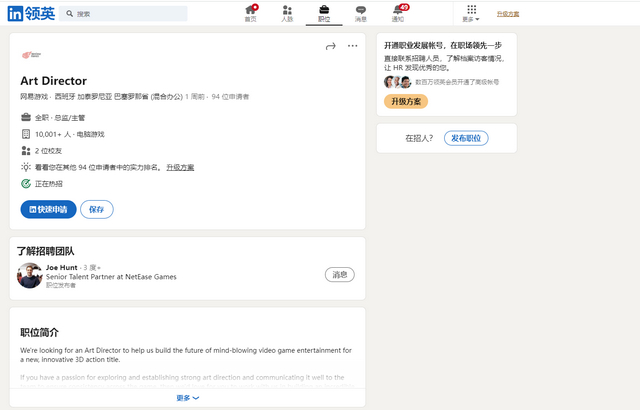Click the Art Director job title
This screenshot has height=410, width=640.
[x=53, y=81]
